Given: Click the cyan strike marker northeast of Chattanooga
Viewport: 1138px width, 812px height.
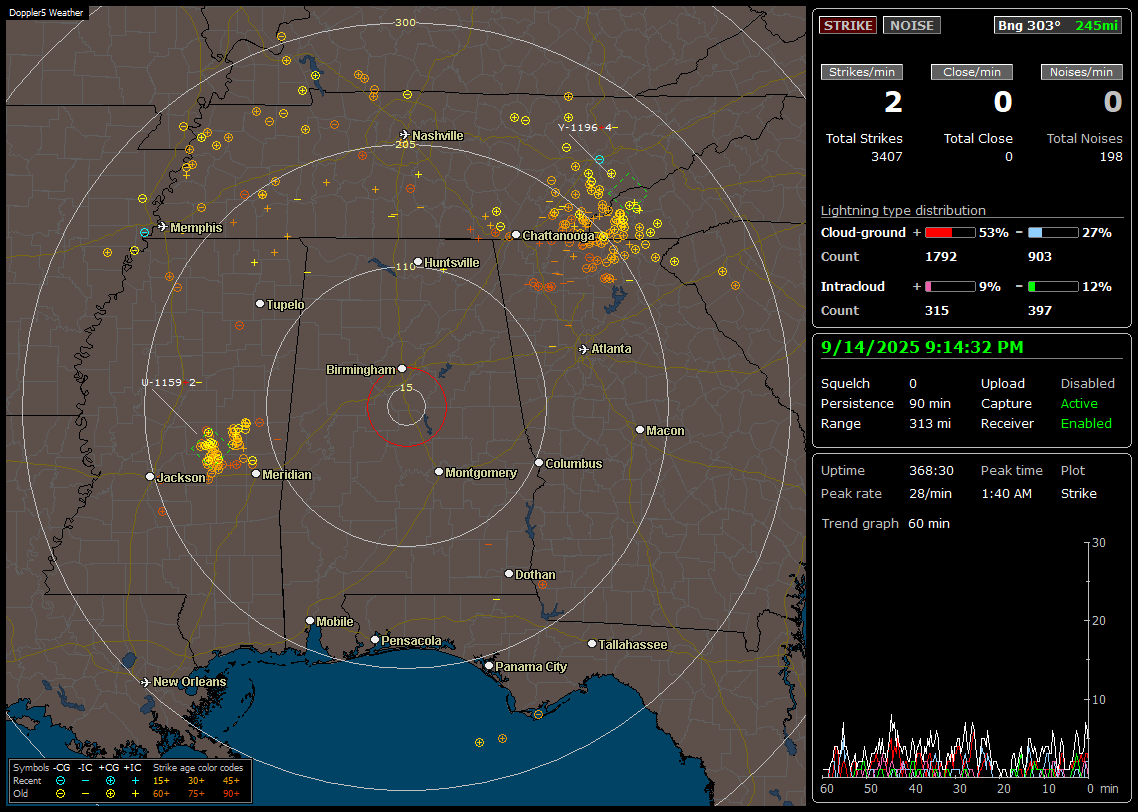Looking at the screenshot, I should 599,159.
